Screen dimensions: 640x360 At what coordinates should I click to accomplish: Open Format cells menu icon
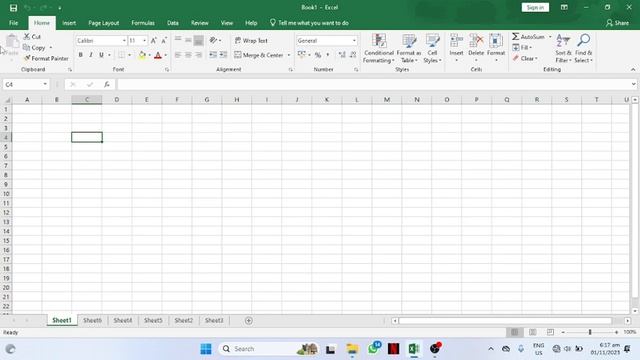pos(496,41)
